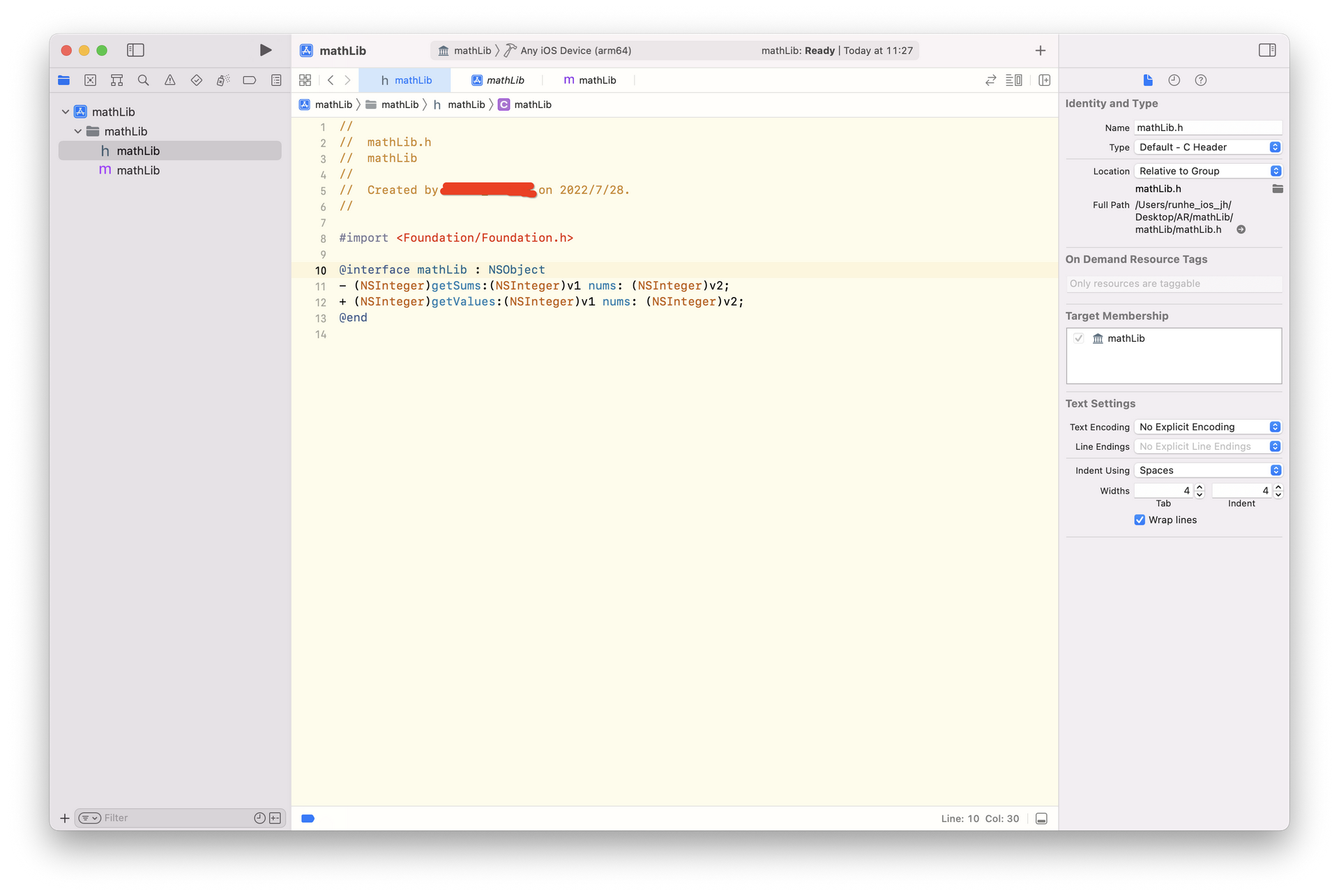Run the project with Play button
The width and height of the screenshot is (1339, 896).
[x=265, y=50]
